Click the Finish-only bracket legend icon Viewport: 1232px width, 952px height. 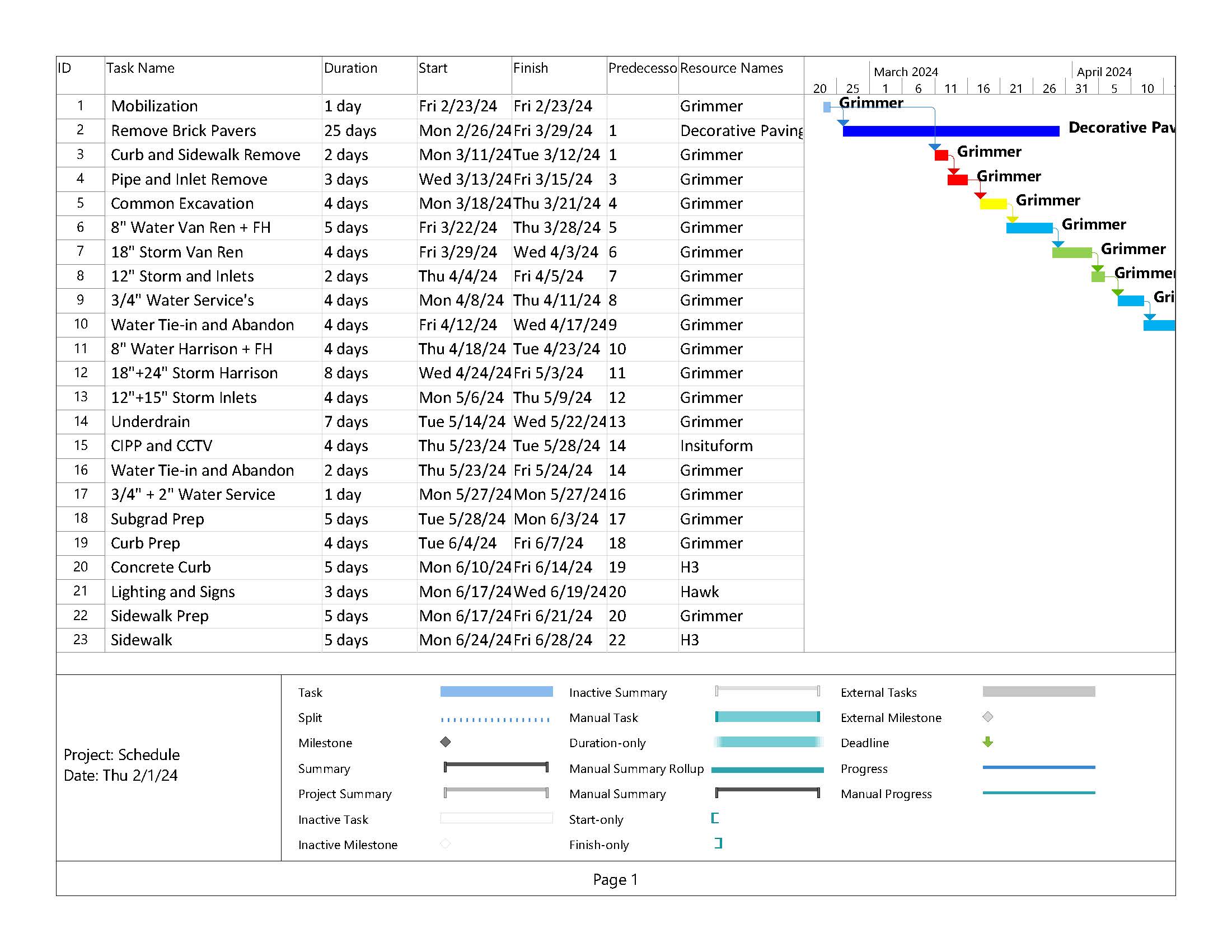tap(718, 843)
